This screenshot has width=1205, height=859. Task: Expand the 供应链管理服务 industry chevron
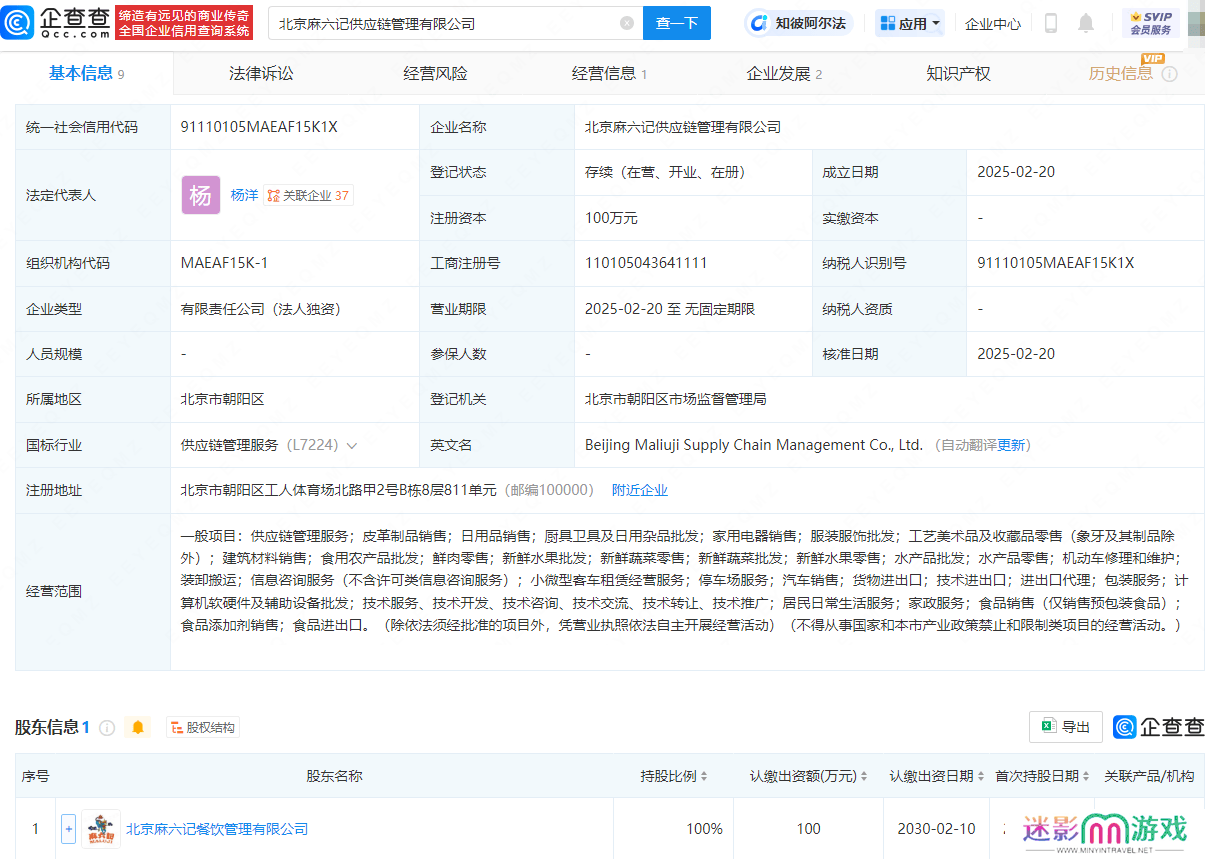pyautogui.click(x=352, y=446)
